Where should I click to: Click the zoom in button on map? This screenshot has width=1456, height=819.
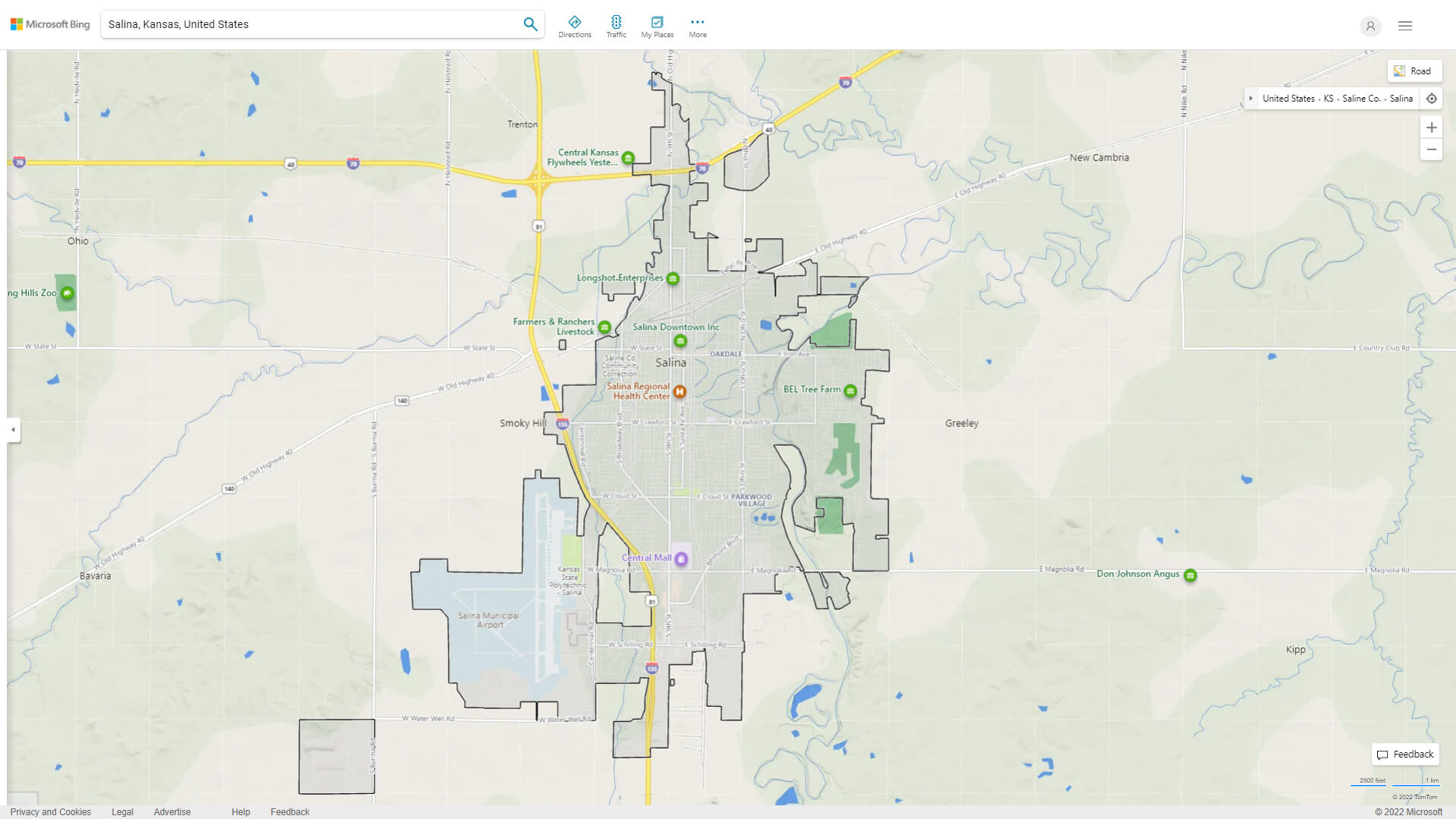pyautogui.click(x=1431, y=127)
